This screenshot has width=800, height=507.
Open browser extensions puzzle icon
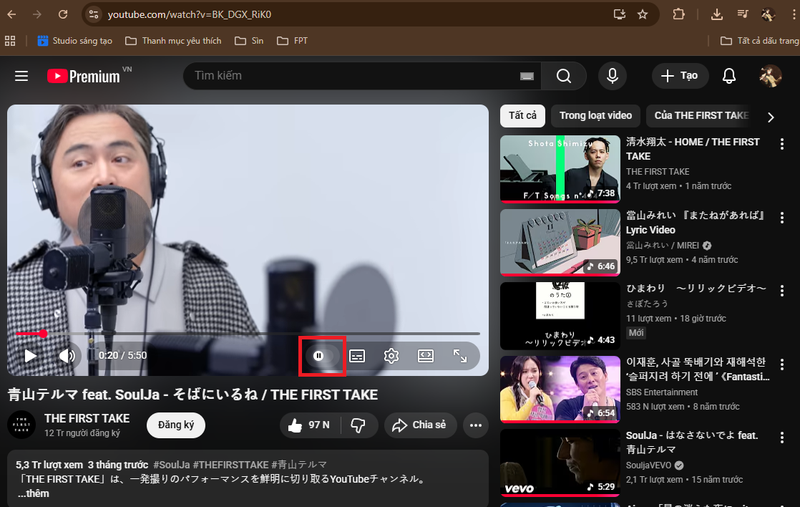click(679, 14)
